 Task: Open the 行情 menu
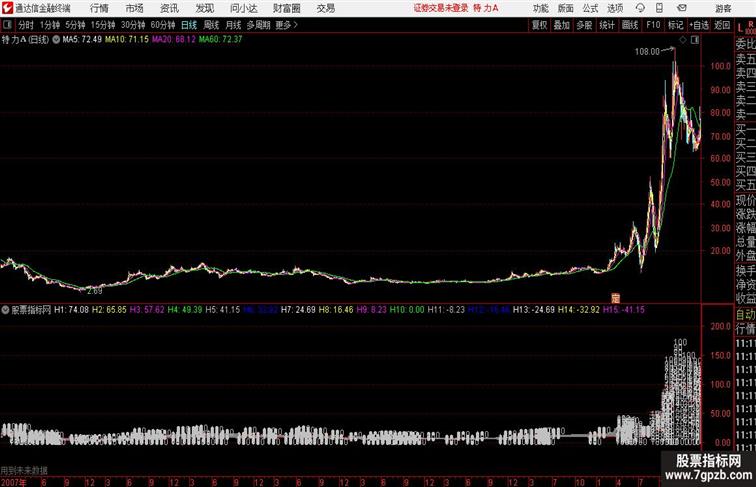(99, 8)
